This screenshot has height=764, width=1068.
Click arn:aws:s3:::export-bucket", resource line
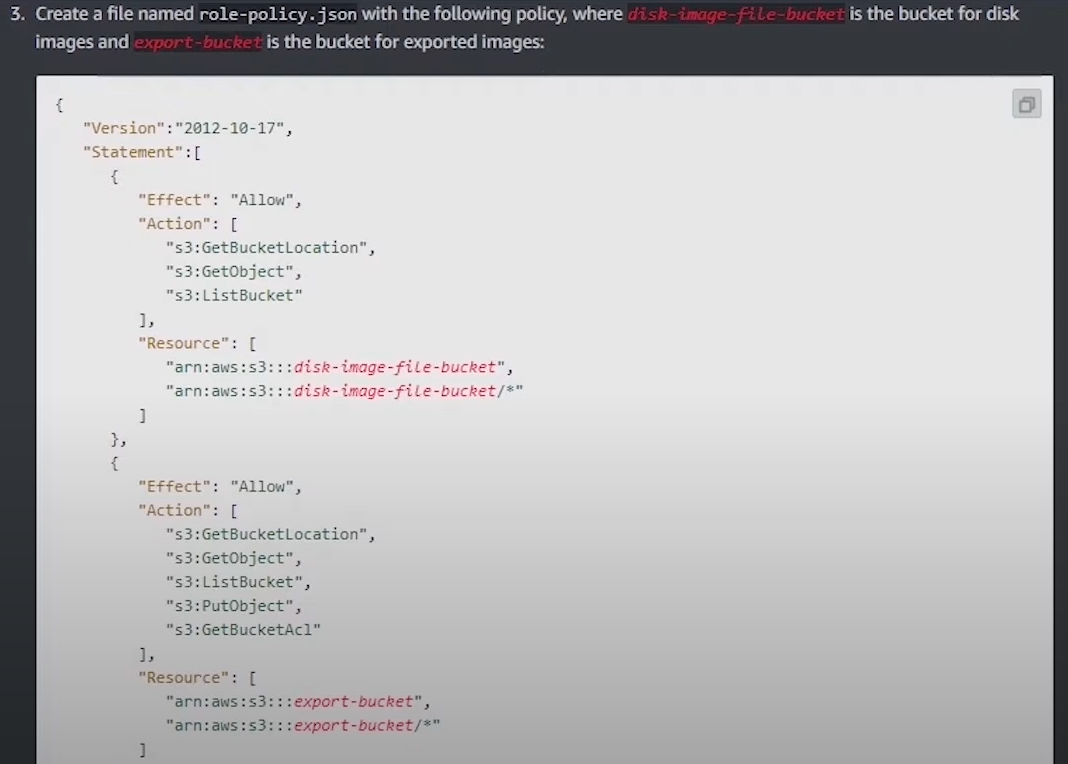[x=298, y=701]
